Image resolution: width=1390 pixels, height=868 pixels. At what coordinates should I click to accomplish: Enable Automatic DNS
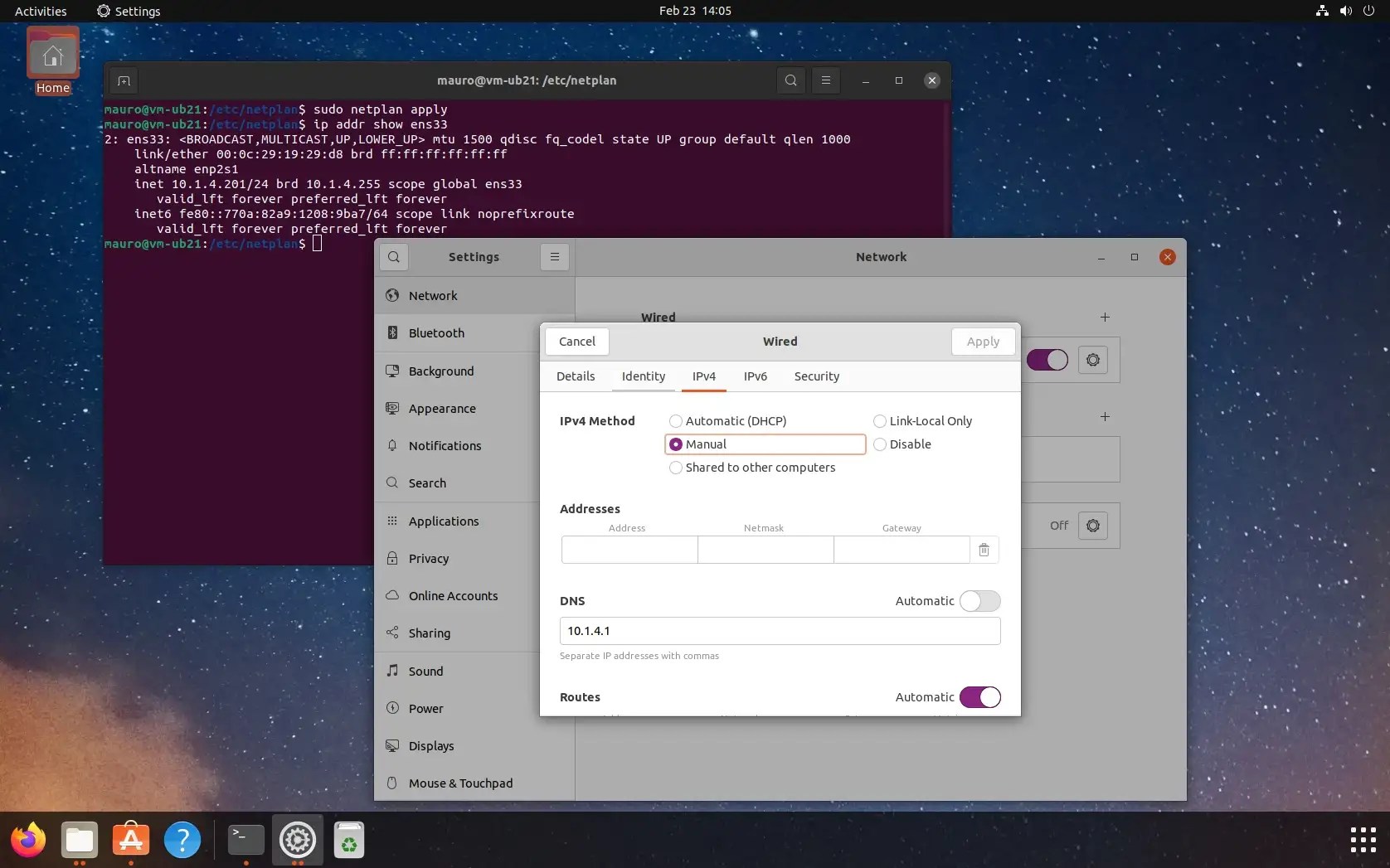click(x=979, y=601)
